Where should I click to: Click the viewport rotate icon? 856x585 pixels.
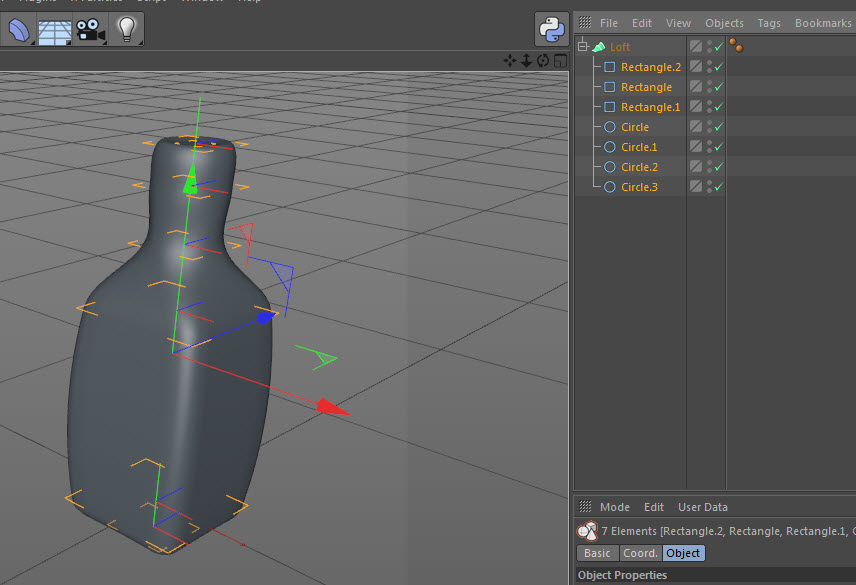click(543, 61)
